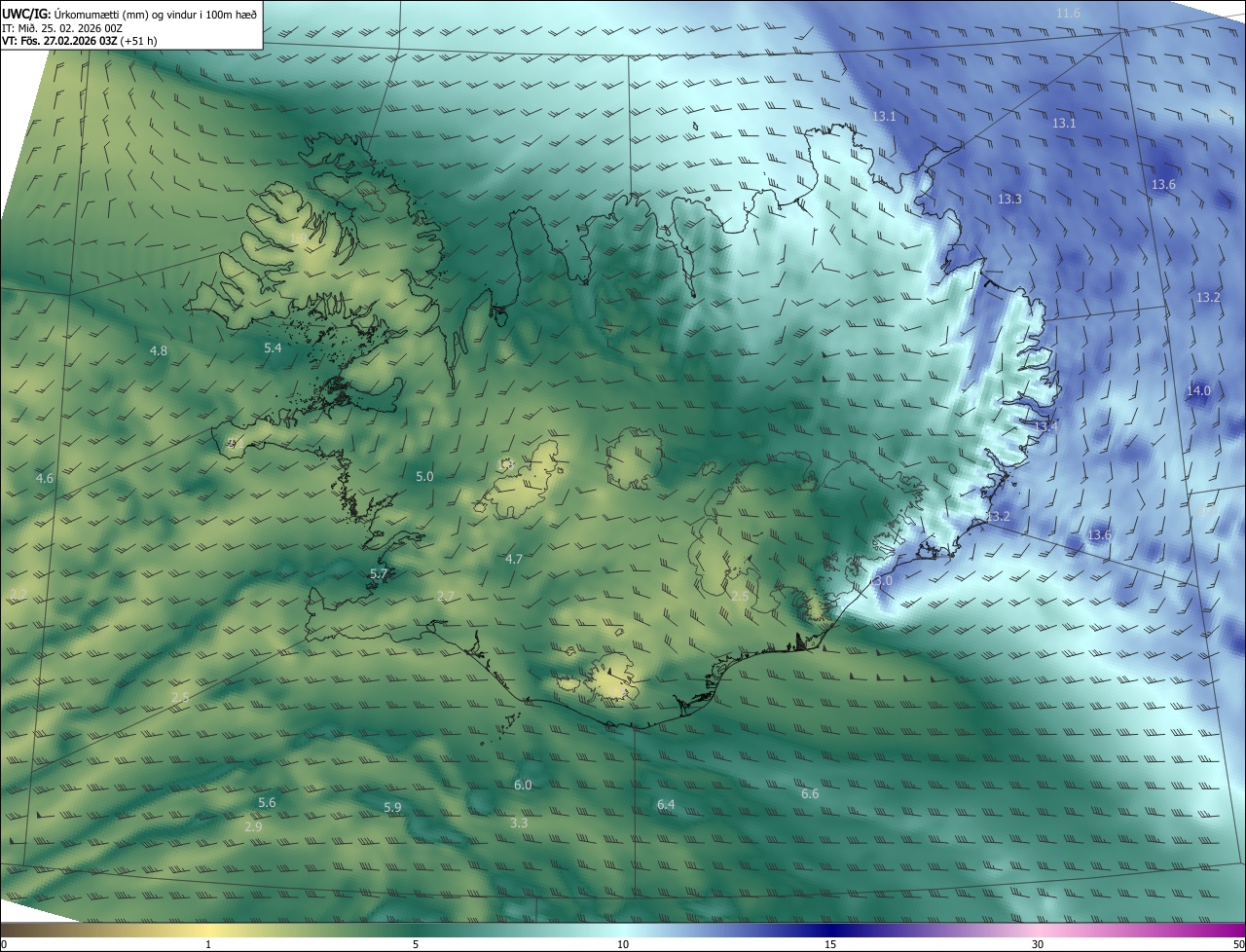Select the 6.0 value label
The height and width of the screenshot is (952, 1246).
tap(523, 785)
